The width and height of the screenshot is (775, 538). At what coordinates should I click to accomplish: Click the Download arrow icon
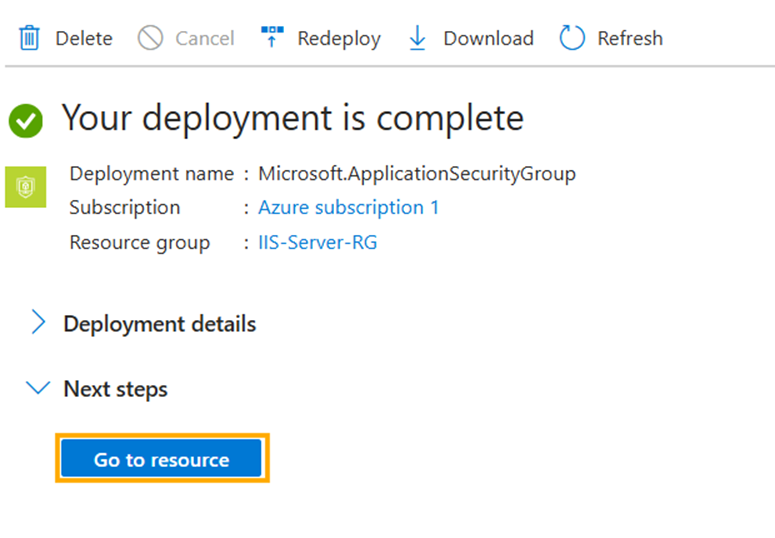(418, 39)
